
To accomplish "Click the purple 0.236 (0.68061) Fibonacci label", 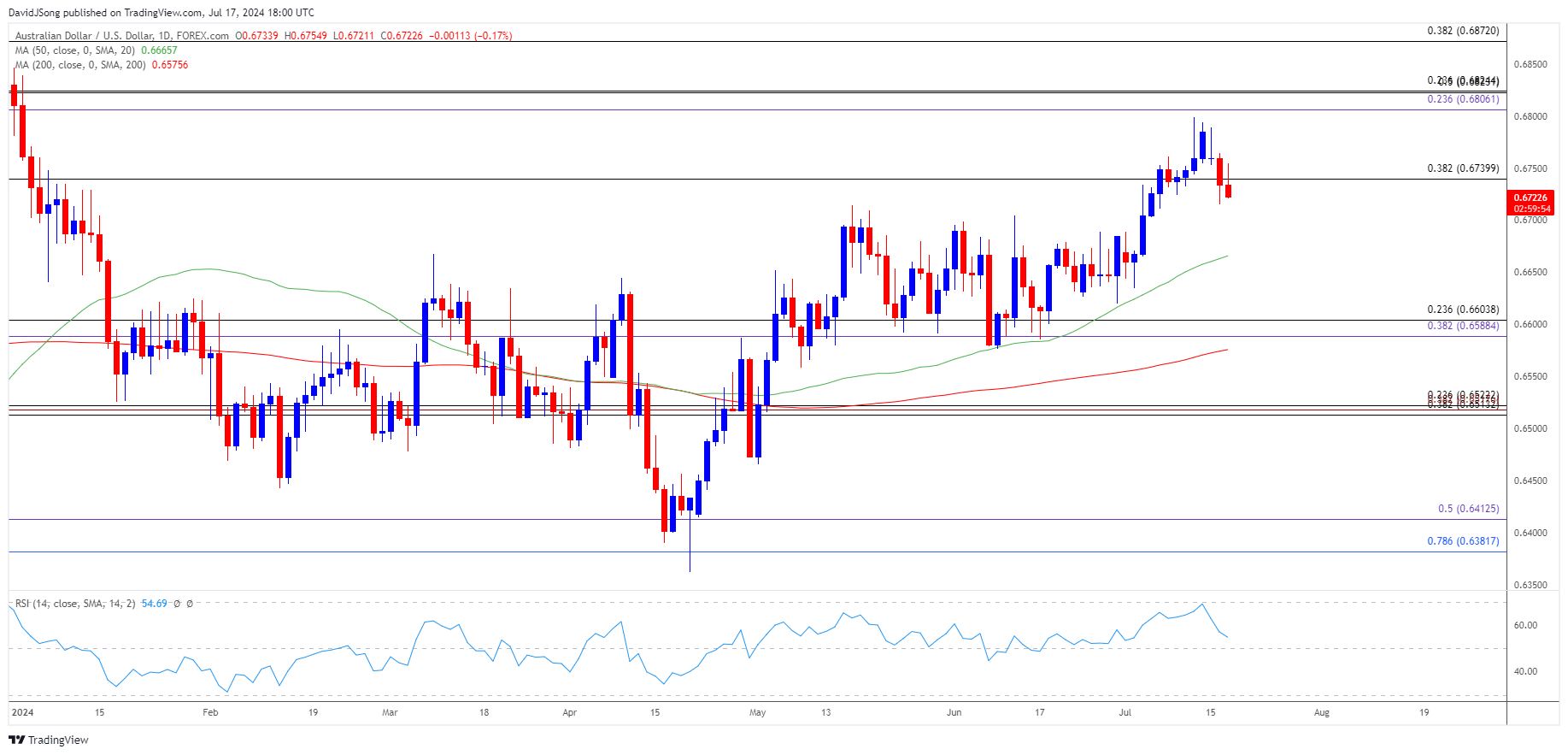I will (x=1463, y=99).
